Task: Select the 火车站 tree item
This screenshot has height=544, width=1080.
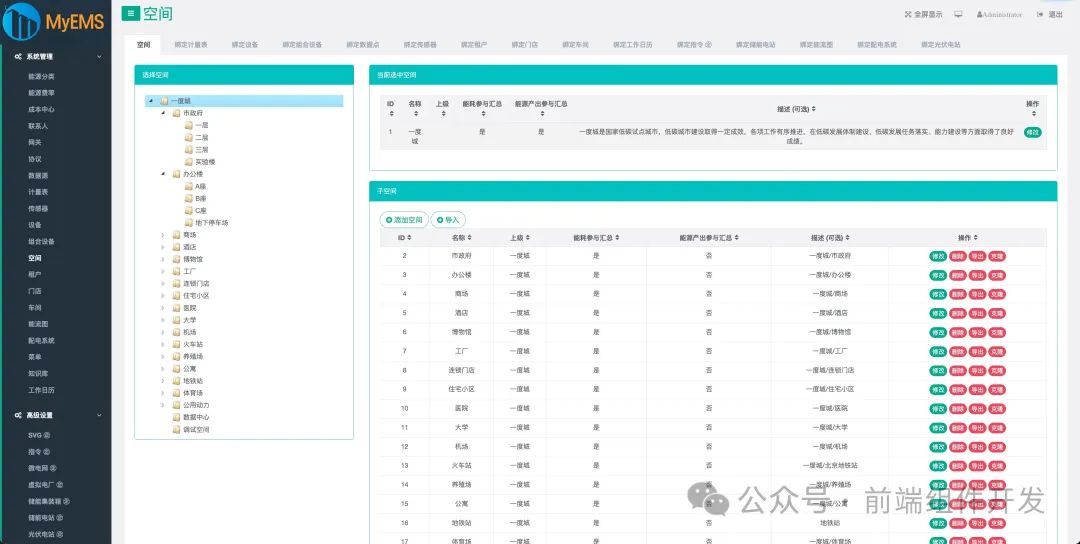Action: (193, 344)
